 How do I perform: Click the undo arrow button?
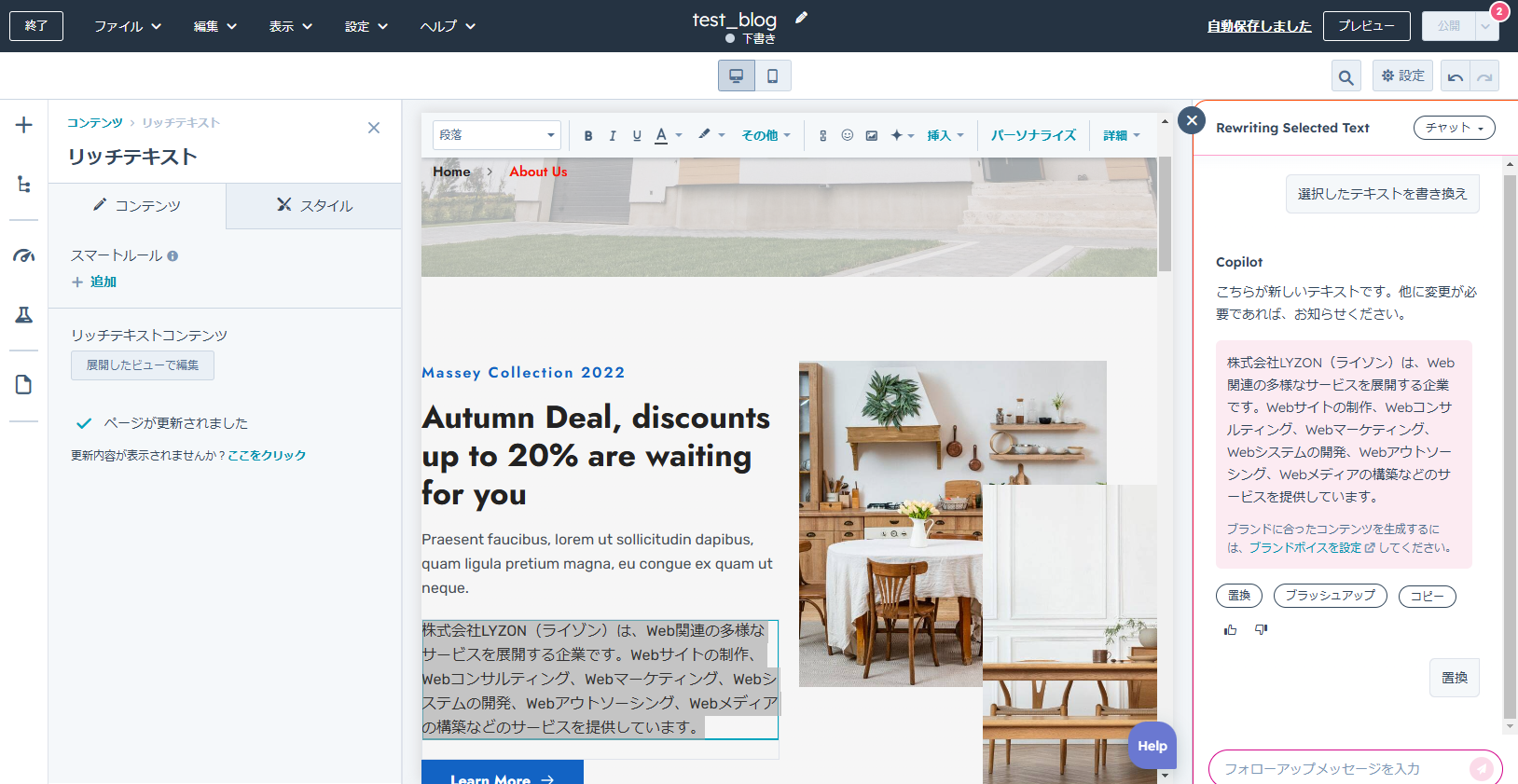(1456, 76)
